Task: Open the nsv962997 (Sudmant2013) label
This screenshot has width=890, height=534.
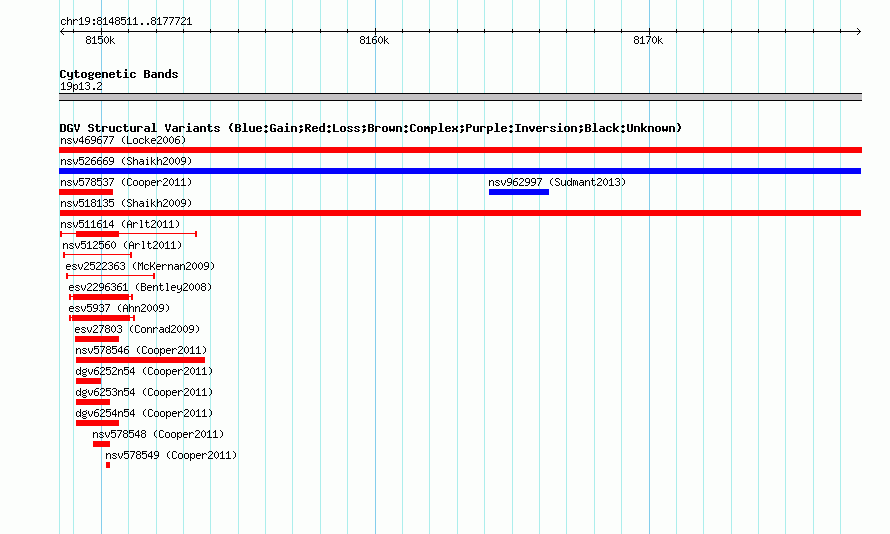Action: click(557, 182)
